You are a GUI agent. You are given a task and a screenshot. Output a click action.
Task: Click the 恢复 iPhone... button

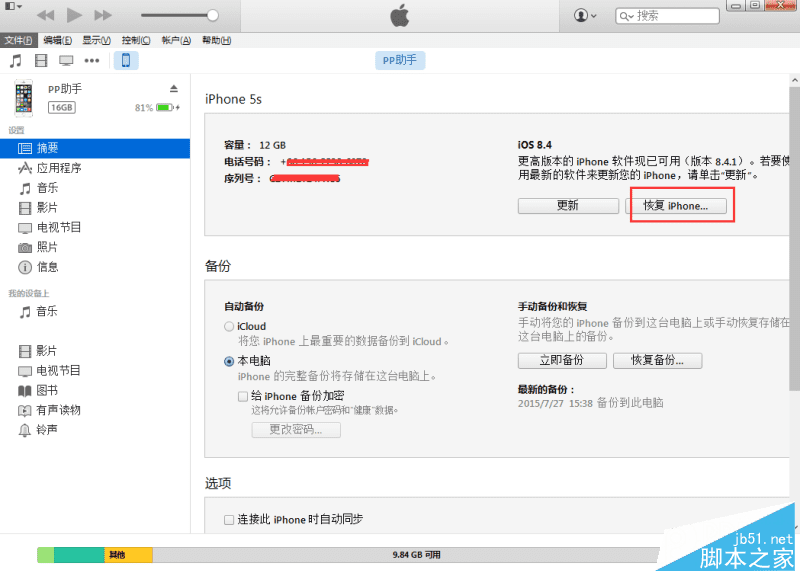pyautogui.click(x=681, y=205)
